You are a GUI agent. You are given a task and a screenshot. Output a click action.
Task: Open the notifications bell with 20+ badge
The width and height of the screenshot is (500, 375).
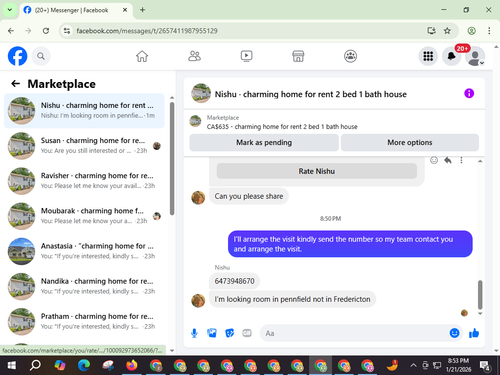click(x=452, y=56)
